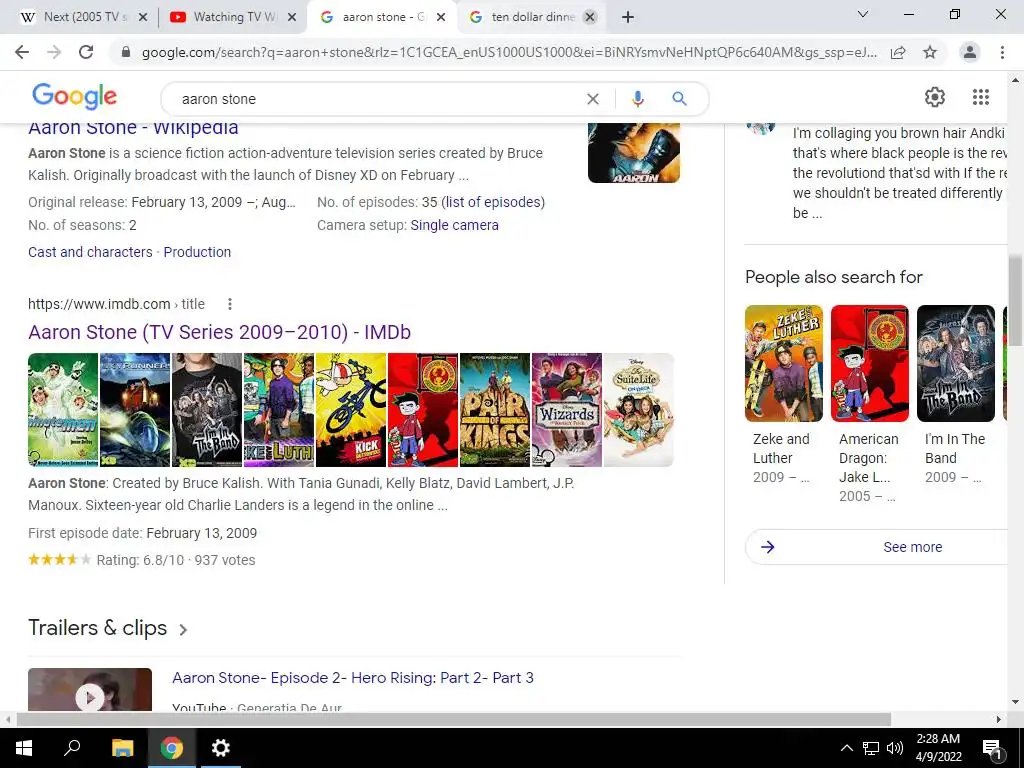Open the taskbar clock and date

click(x=938, y=748)
